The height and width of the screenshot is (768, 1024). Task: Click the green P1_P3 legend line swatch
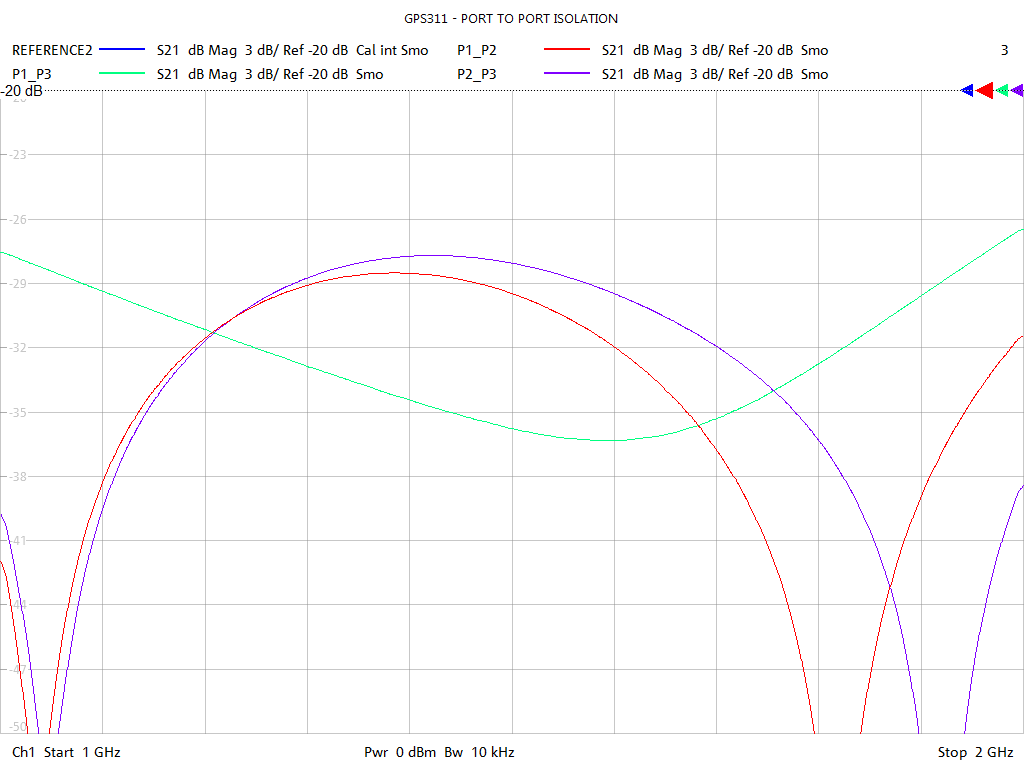(x=121, y=74)
